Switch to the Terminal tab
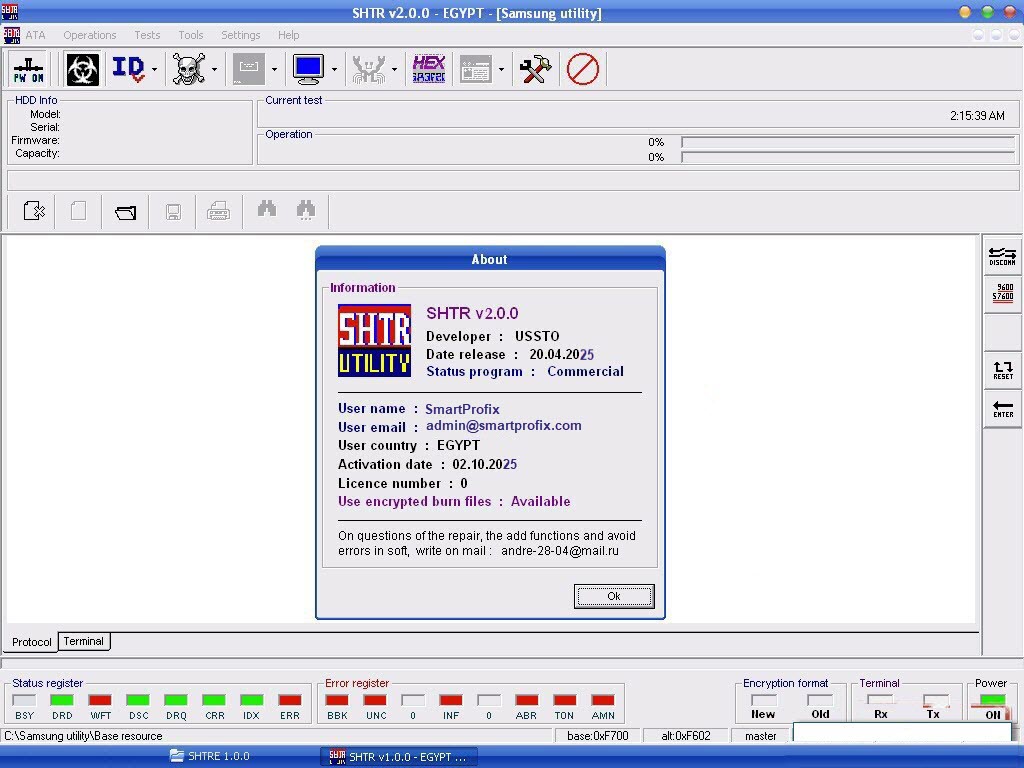 click(84, 641)
